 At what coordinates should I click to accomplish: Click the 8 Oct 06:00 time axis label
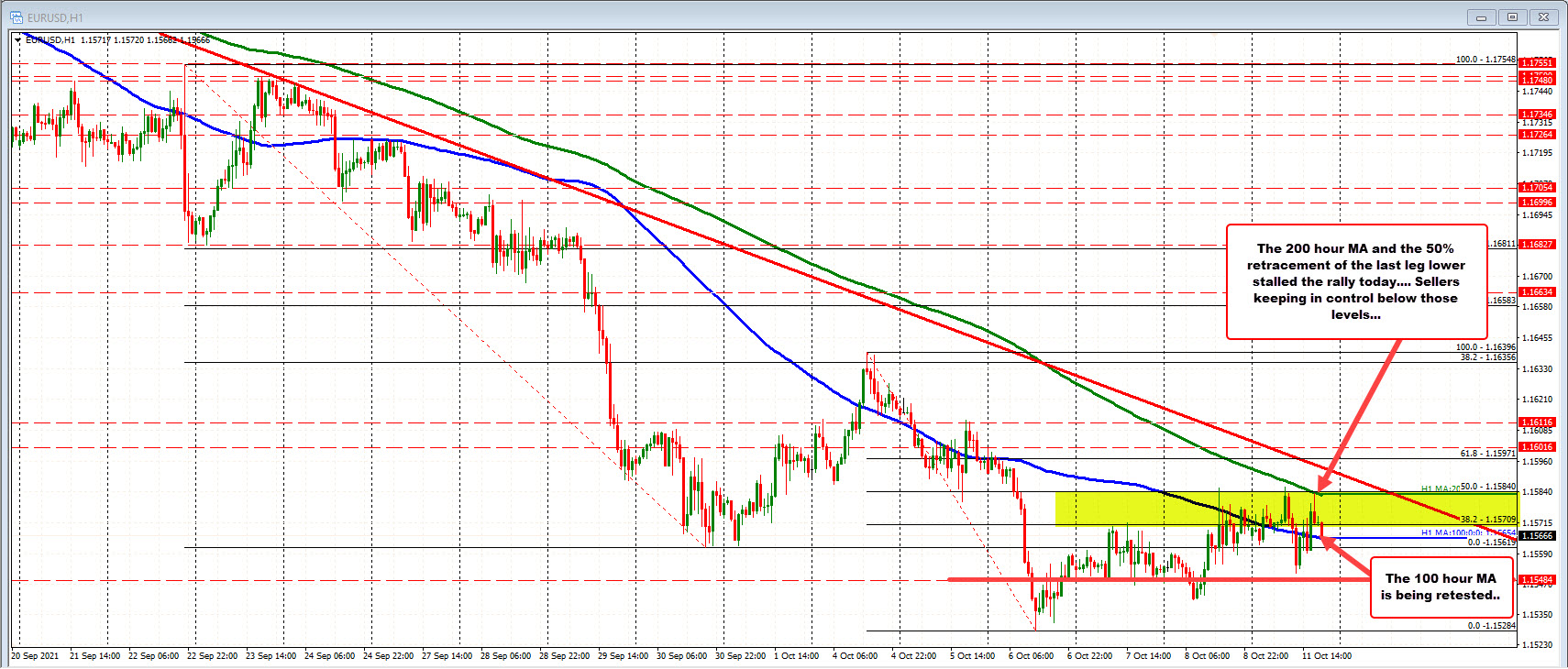tap(1207, 656)
